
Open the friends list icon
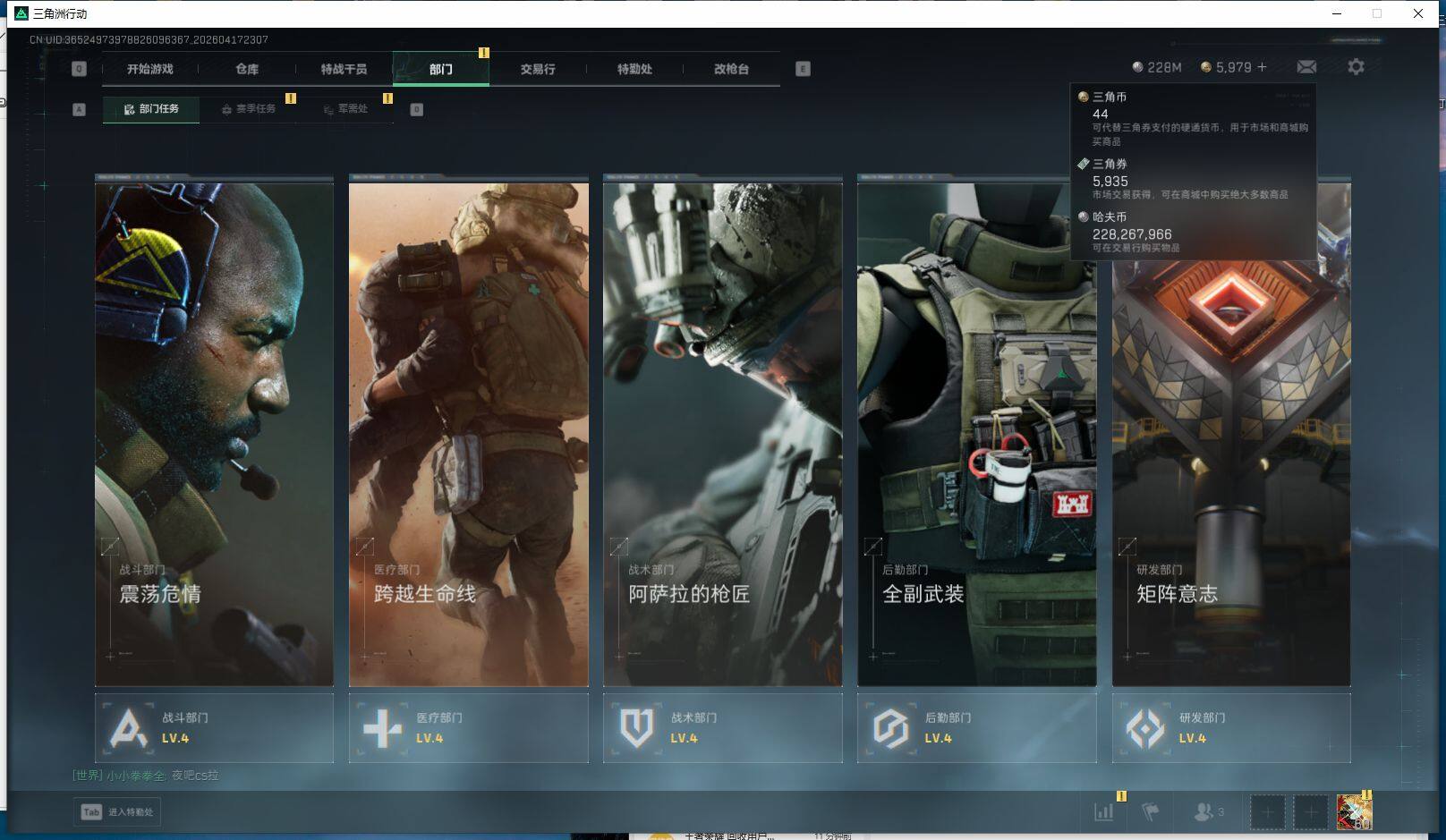pos(1204,812)
